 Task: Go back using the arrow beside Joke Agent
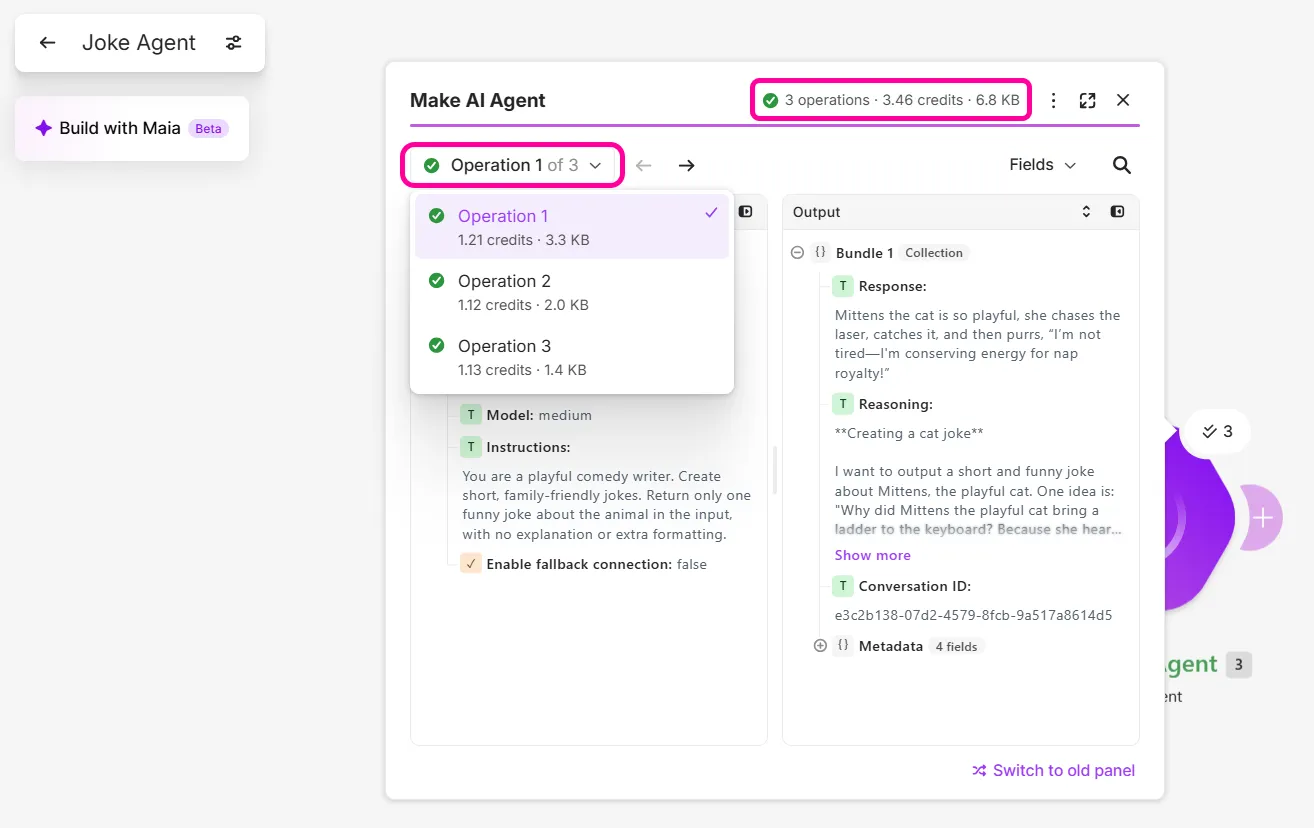pos(47,43)
